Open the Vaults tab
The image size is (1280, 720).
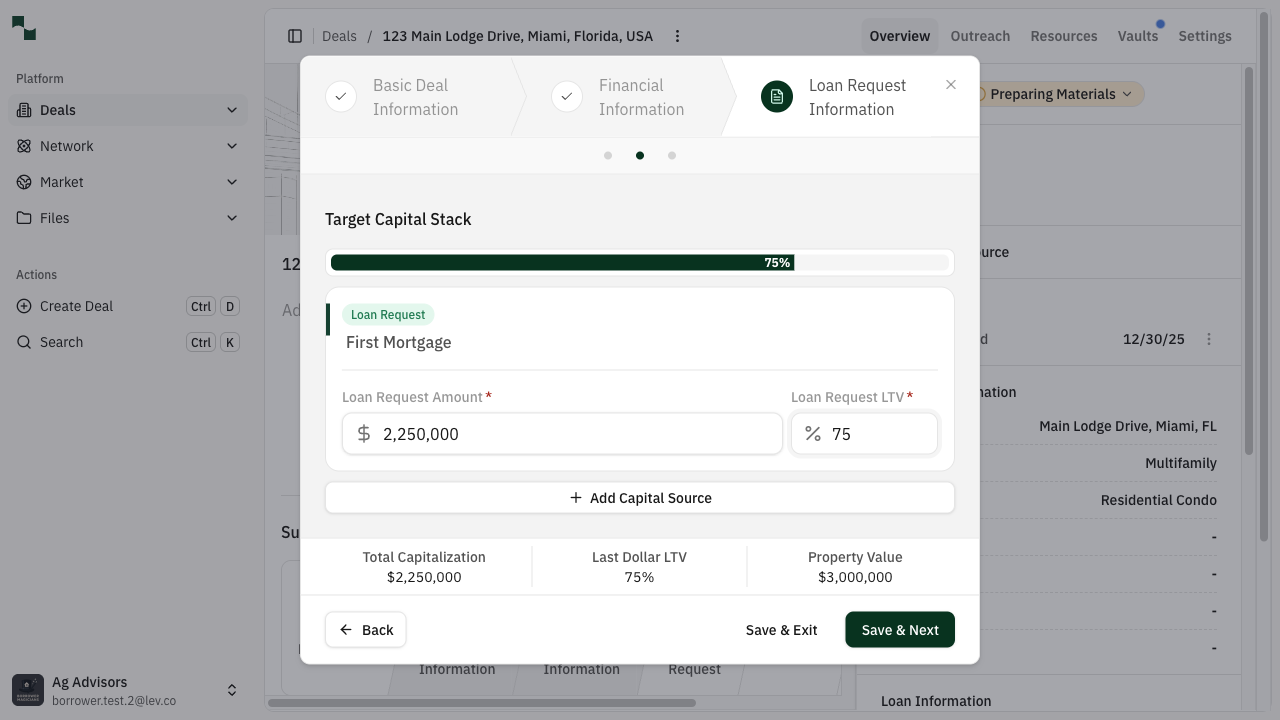coord(1137,36)
